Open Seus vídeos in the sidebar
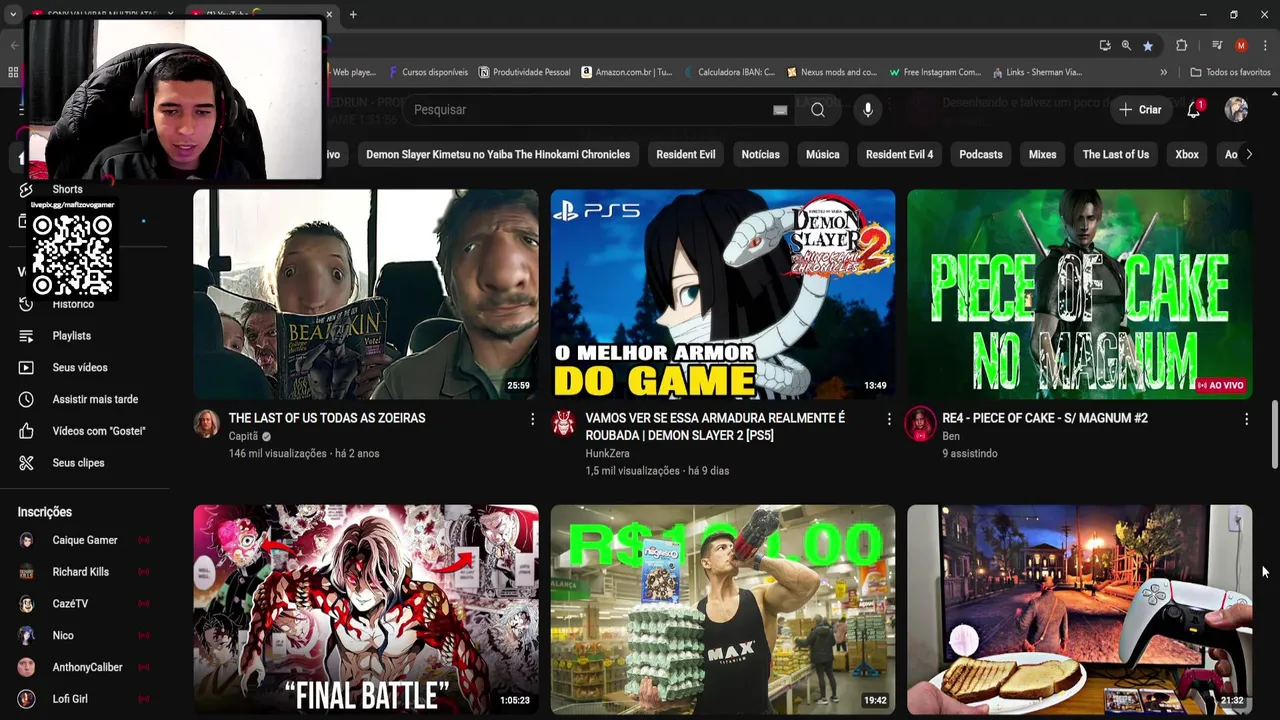Screen dimensions: 1280x720 (x=80, y=368)
